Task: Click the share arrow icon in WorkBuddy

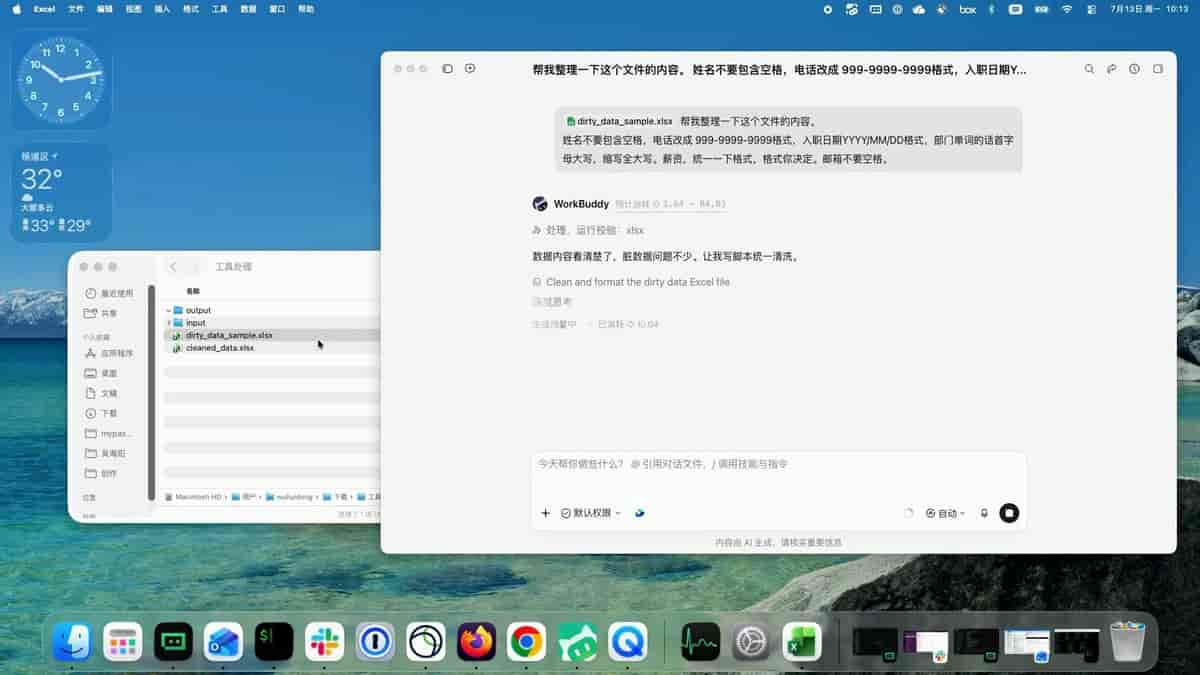Action: 1112,69
